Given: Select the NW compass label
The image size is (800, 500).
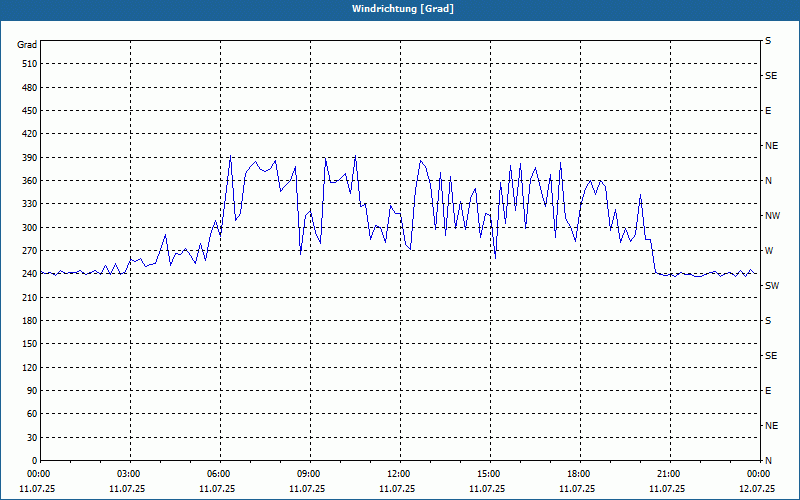Looking at the screenshot, I should point(772,216).
